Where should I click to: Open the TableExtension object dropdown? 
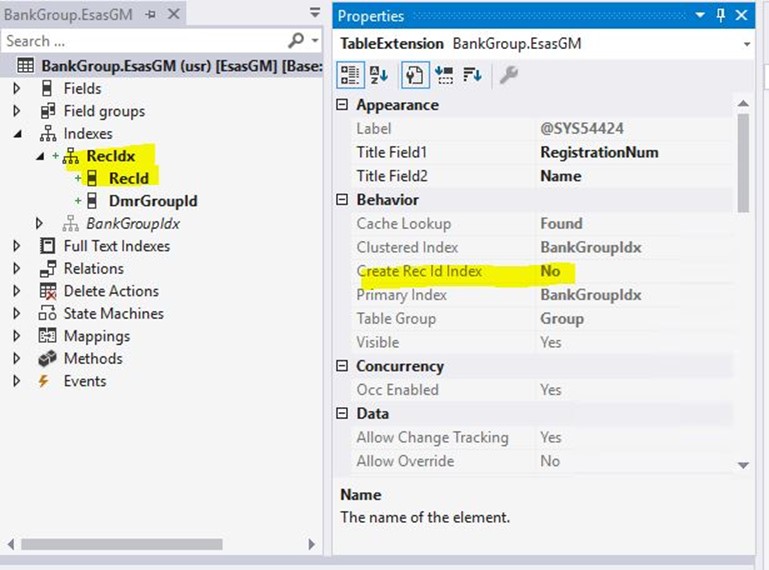746,44
